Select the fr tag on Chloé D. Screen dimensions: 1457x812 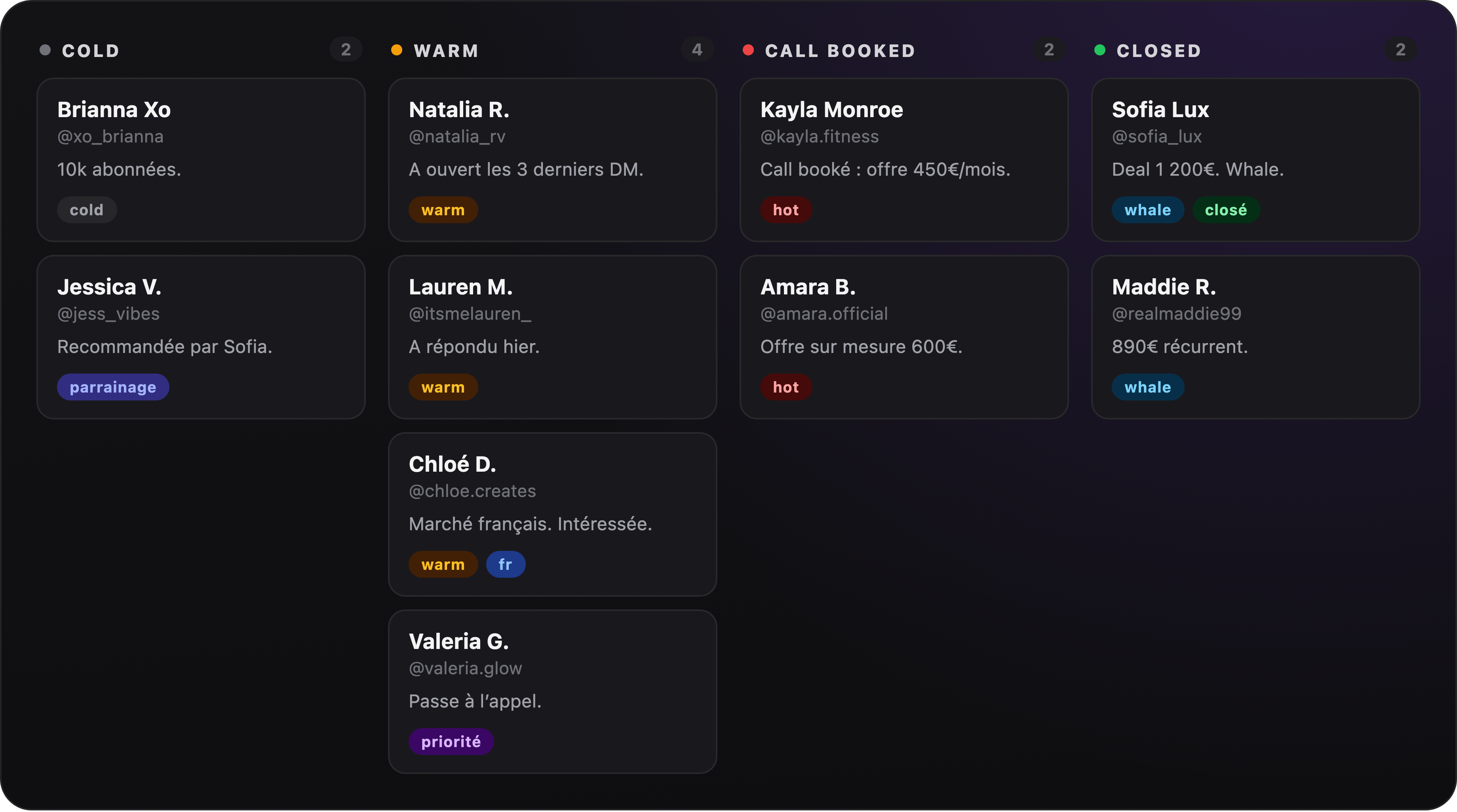pos(506,564)
